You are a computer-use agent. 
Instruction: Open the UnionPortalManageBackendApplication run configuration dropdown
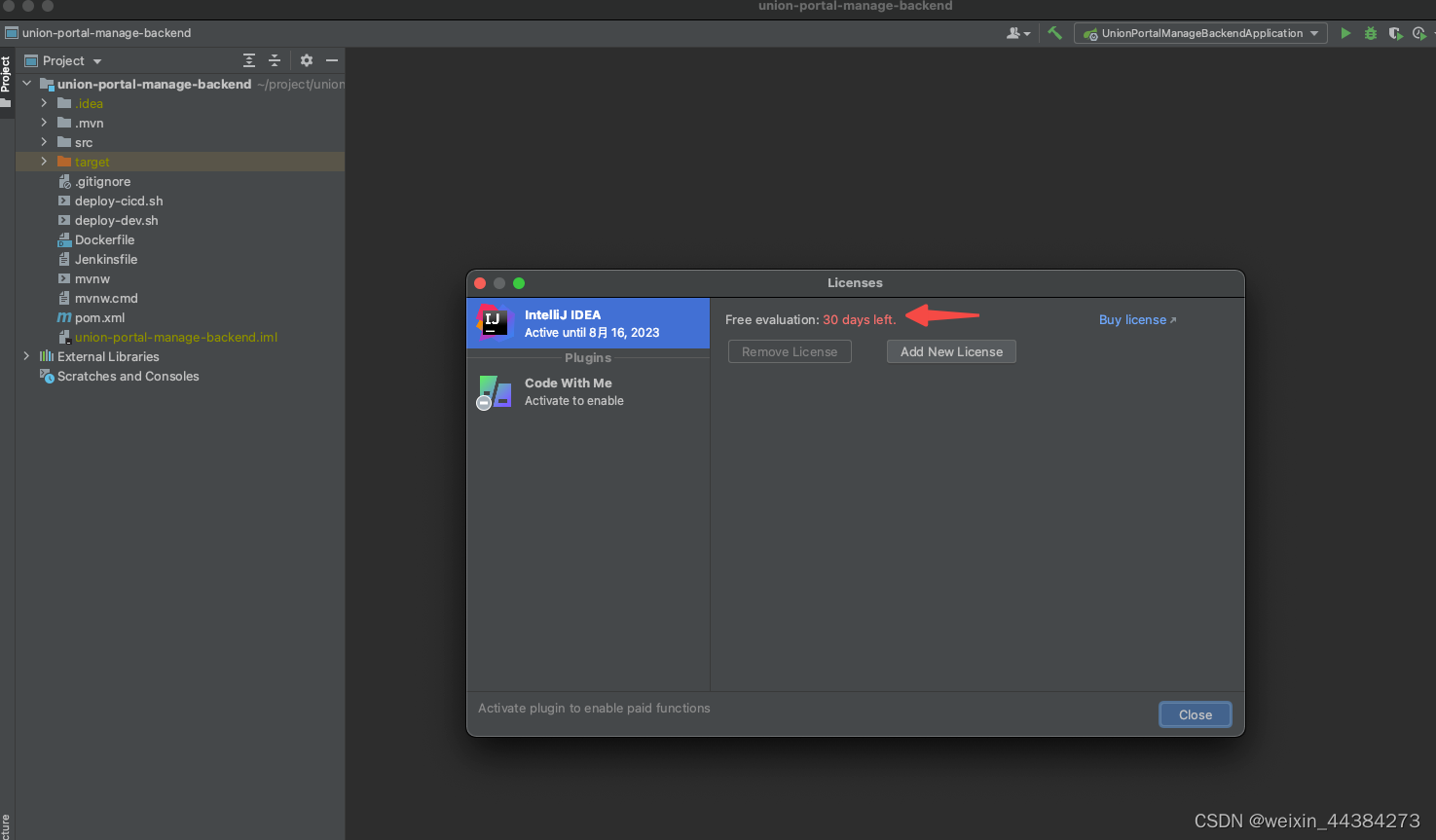tap(1200, 33)
